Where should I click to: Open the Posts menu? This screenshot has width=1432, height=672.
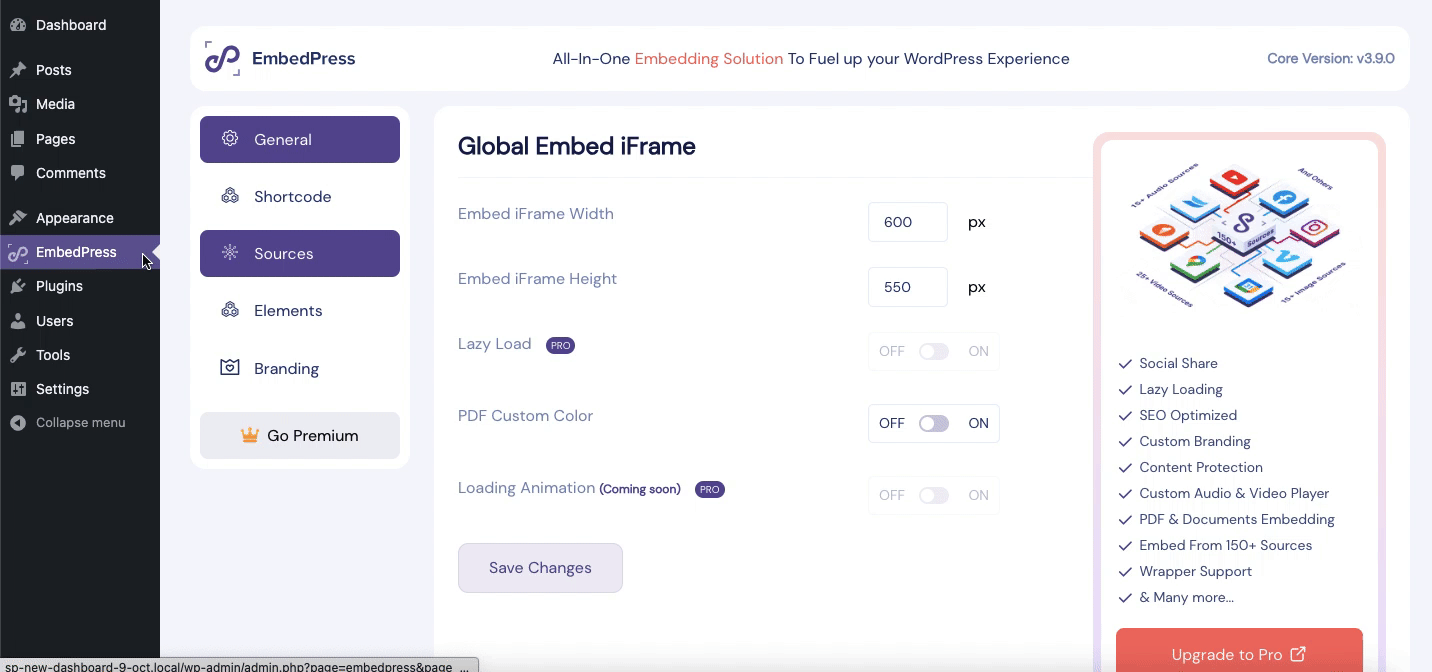pyautogui.click(x=80, y=70)
